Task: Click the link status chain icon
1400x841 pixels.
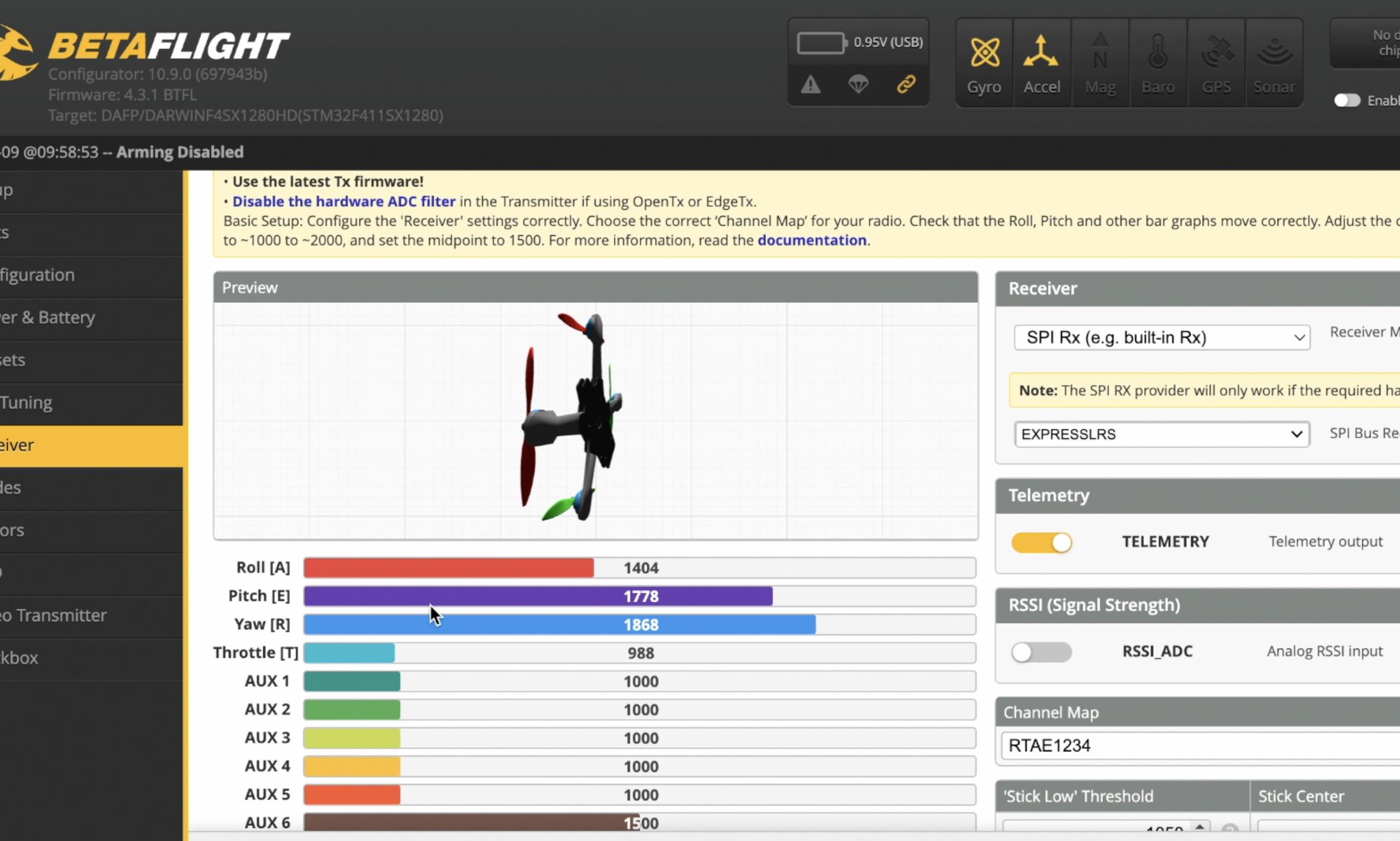Action: coord(906,85)
